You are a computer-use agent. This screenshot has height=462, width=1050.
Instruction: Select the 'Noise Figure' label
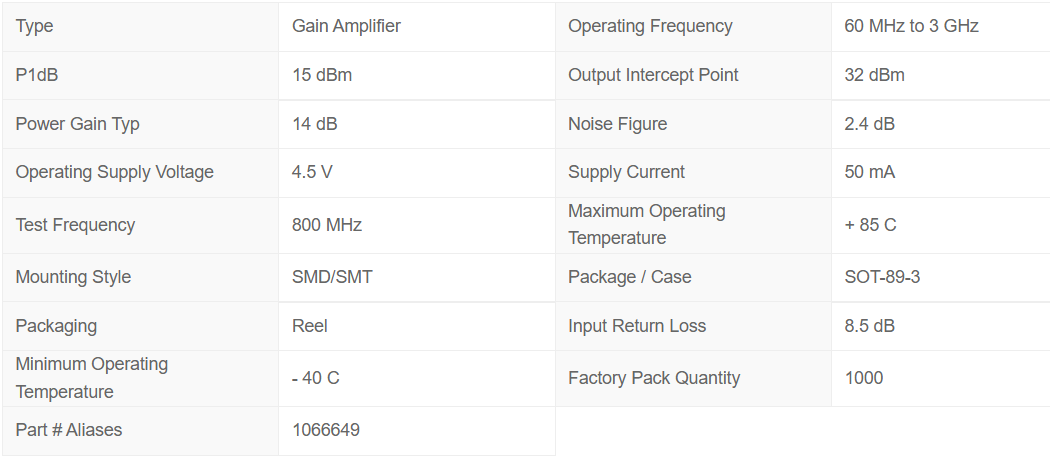617,124
